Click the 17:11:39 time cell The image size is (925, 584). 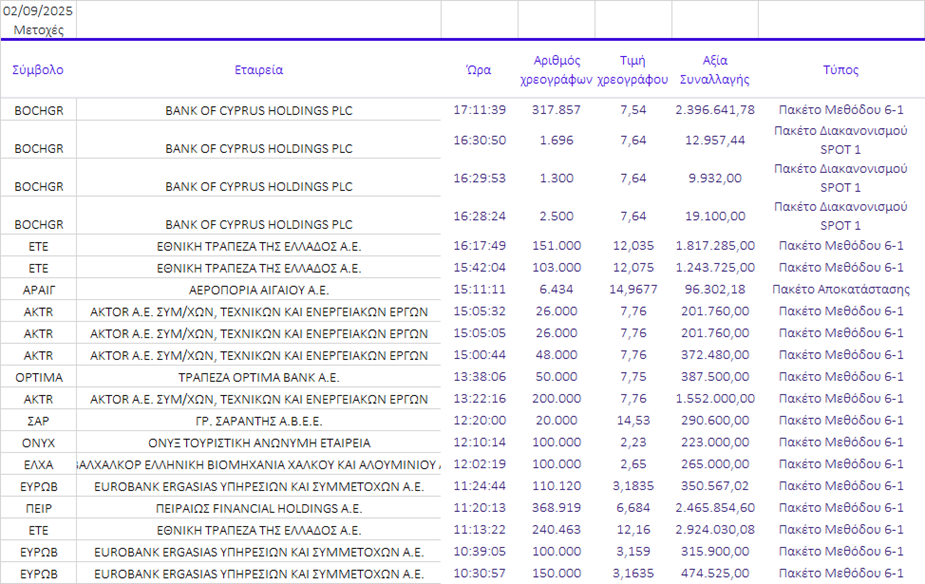(479, 110)
